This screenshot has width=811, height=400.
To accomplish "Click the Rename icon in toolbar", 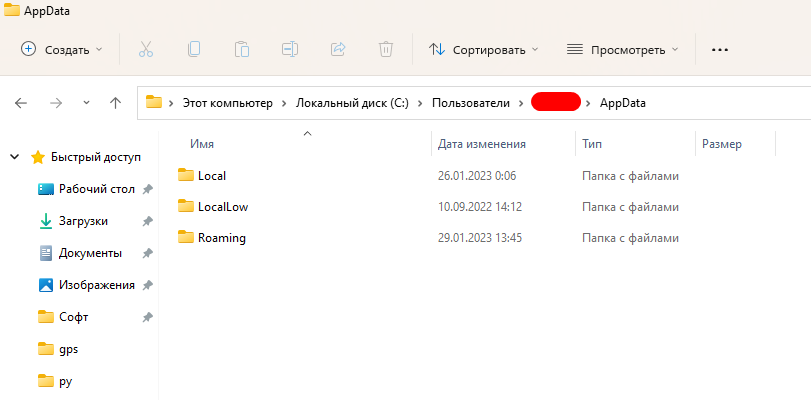I will point(290,49).
